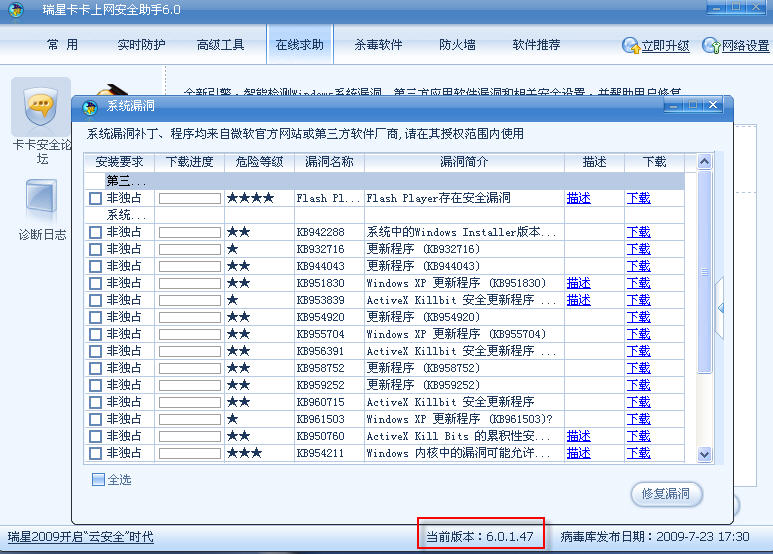Check the KB953839 row checkbox
Screen dimensions: 773x554
click(95, 300)
